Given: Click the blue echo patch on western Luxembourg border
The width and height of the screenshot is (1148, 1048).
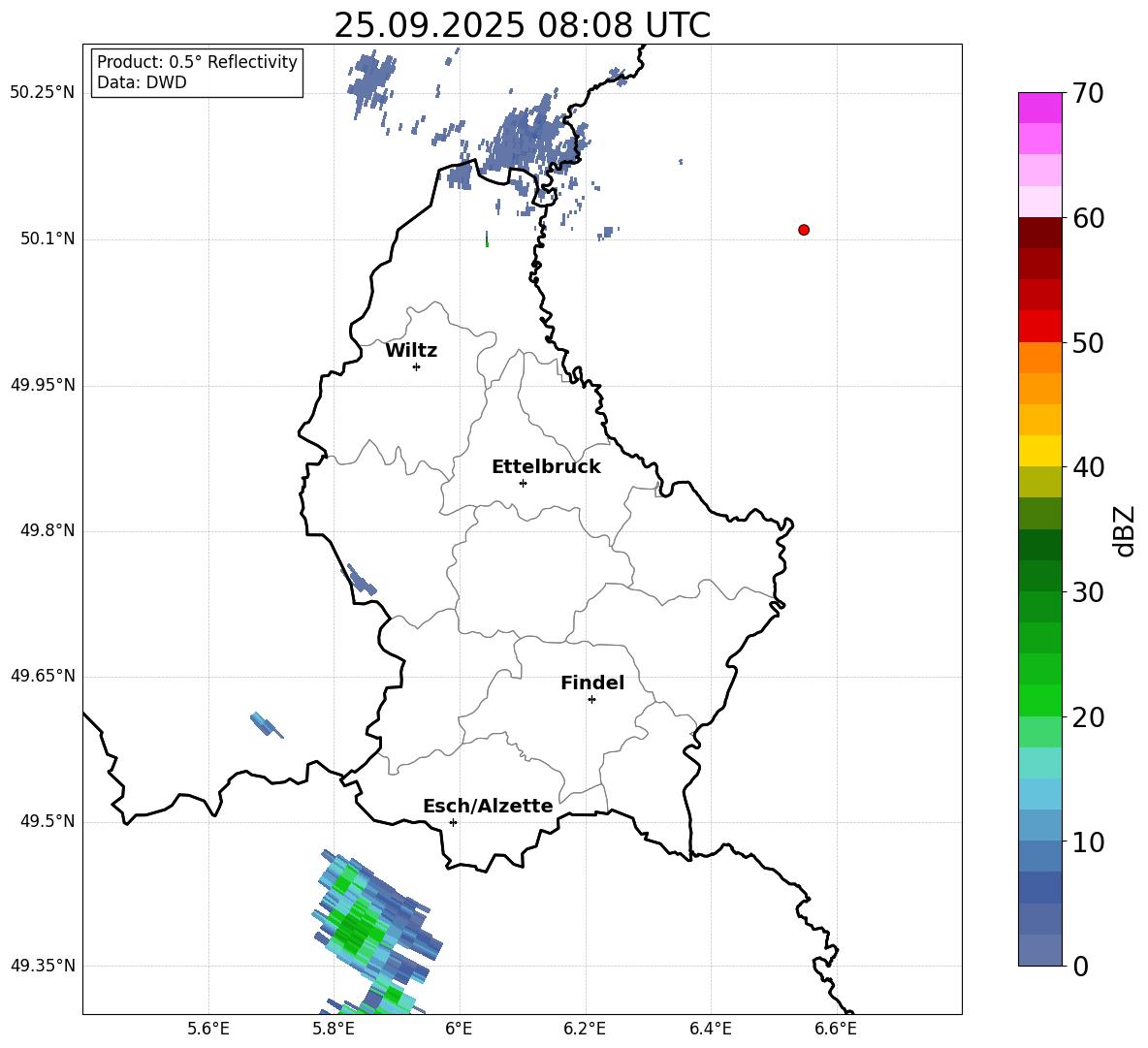Looking at the screenshot, I should pos(360,580).
